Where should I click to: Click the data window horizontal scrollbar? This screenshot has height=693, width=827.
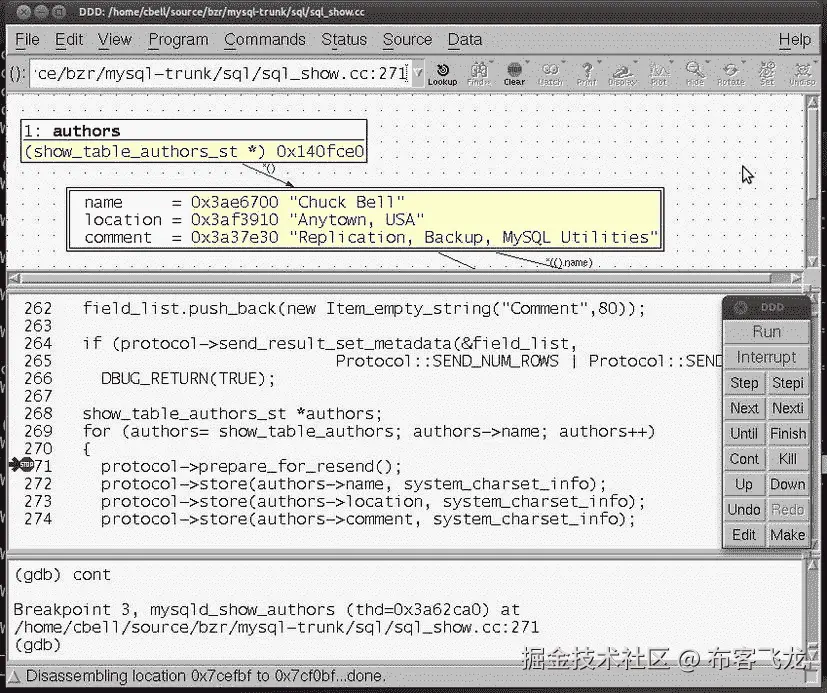pyautogui.click(x=405, y=278)
